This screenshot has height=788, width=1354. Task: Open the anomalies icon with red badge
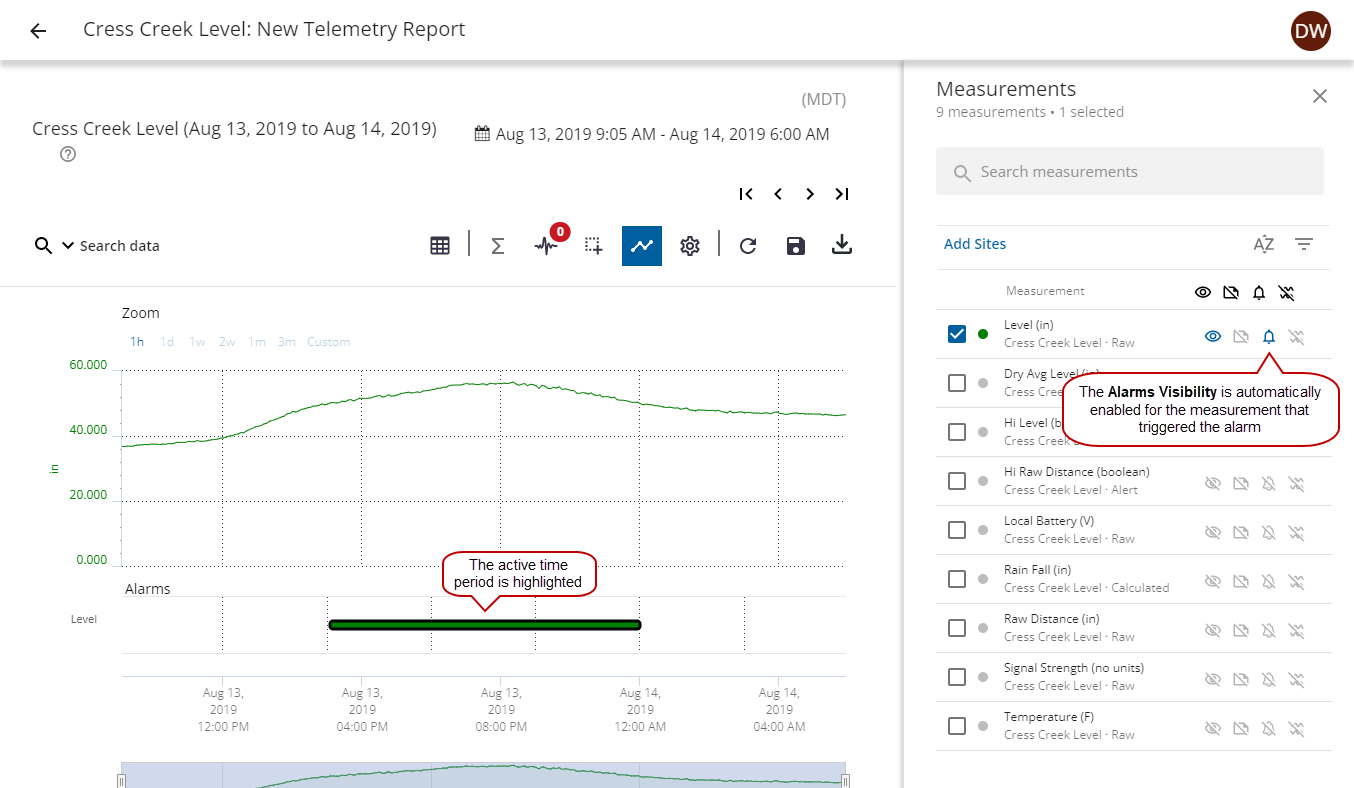(546, 246)
